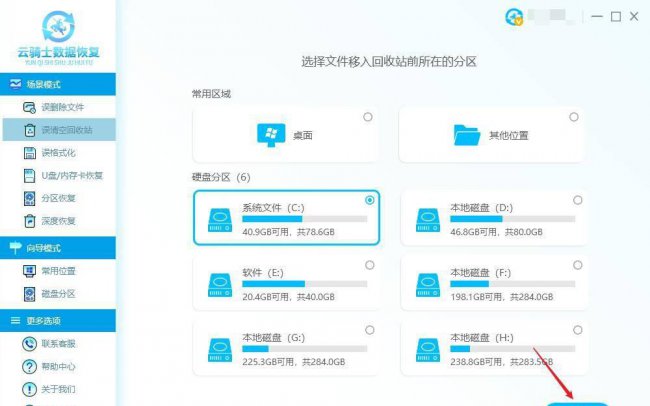This screenshot has height=406, width=650.
Task: Select the 系统文件 (C:) radio button
Action: [x=370, y=200]
